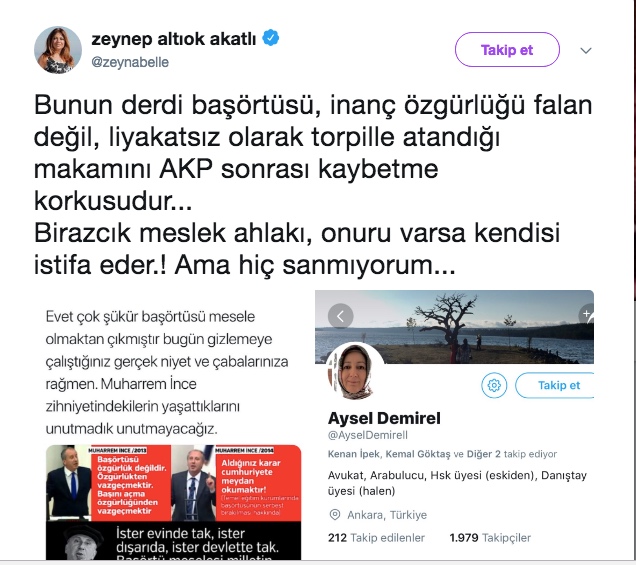Click the zeynep altıok akatlı display name
Image resolution: width=636 pixels, height=565 pixels.
(174, 39)
